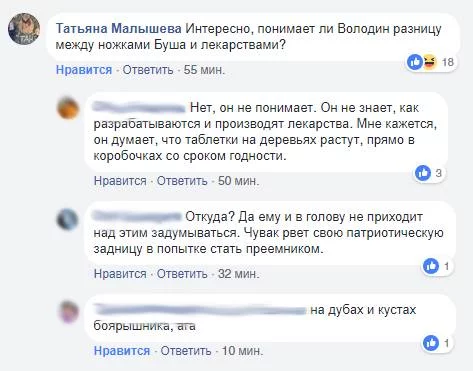
Task: Click the like icon on the боярышника comment
Action: (x=431, y=343)
